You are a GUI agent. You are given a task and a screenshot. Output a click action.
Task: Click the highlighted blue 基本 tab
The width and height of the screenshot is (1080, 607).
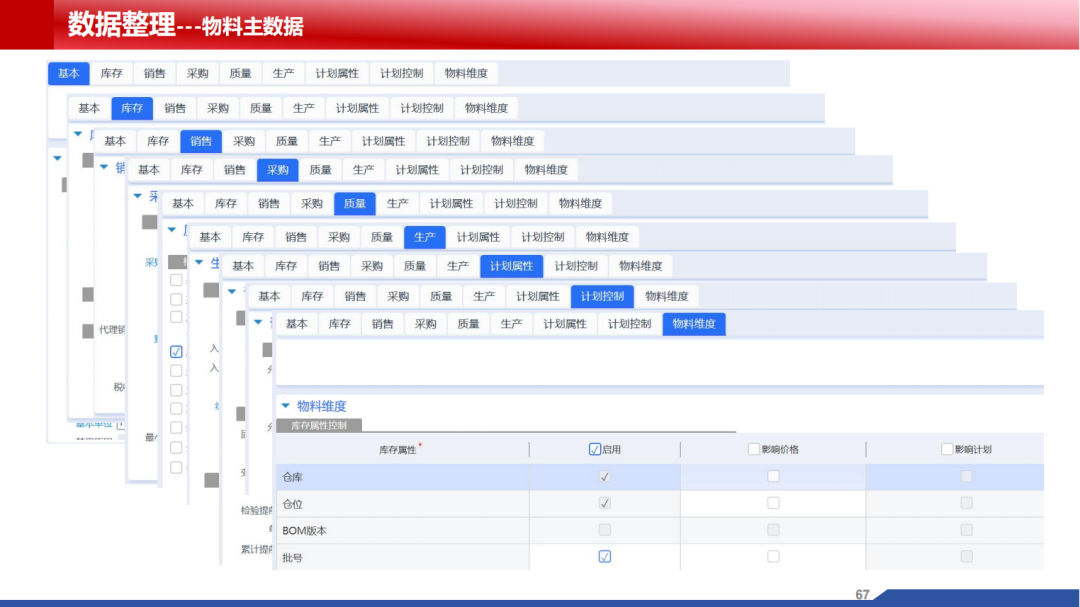(x=68, y=73)
